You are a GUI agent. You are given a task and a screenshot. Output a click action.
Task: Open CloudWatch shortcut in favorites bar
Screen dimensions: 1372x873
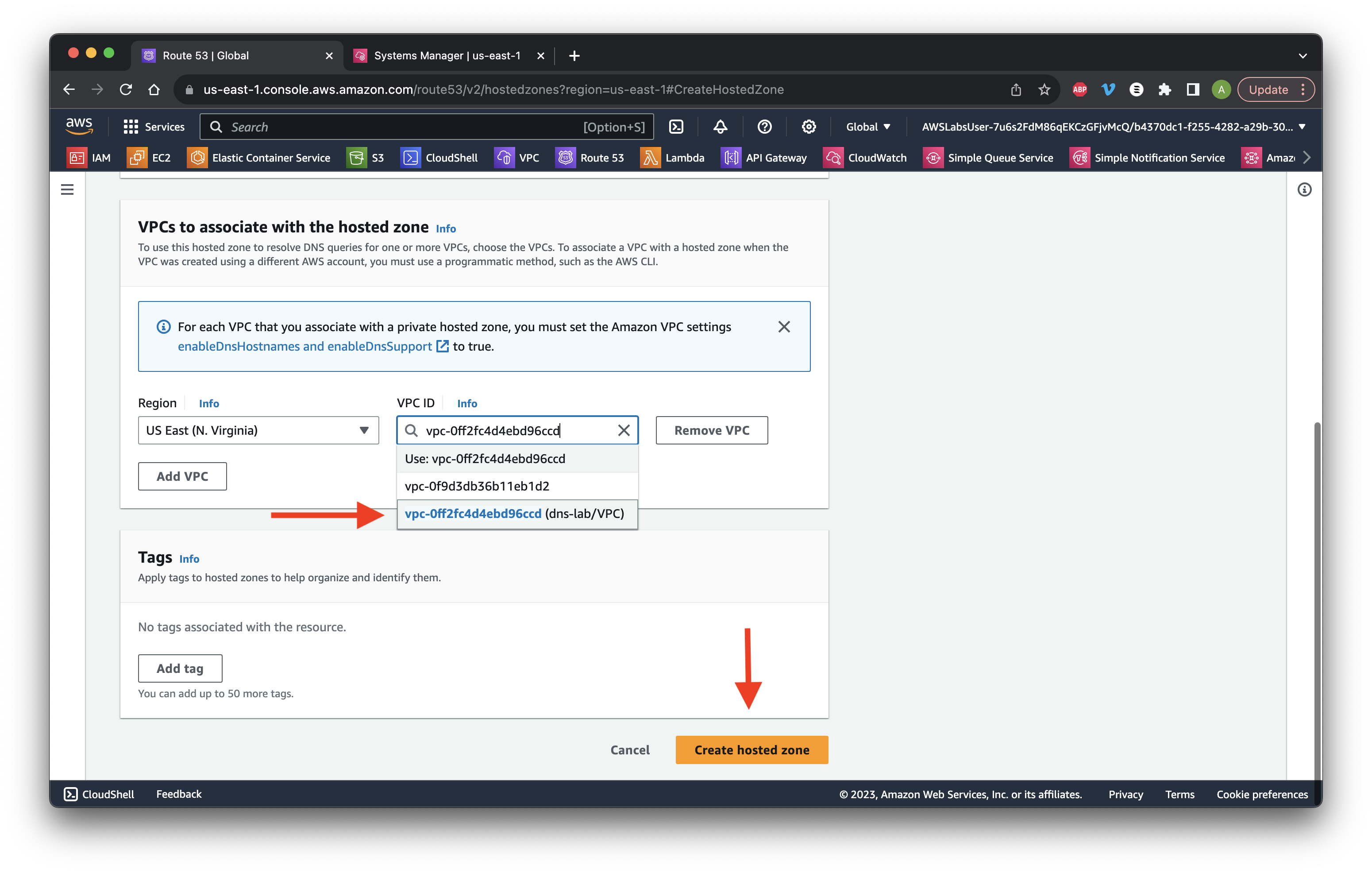point(865,158)
